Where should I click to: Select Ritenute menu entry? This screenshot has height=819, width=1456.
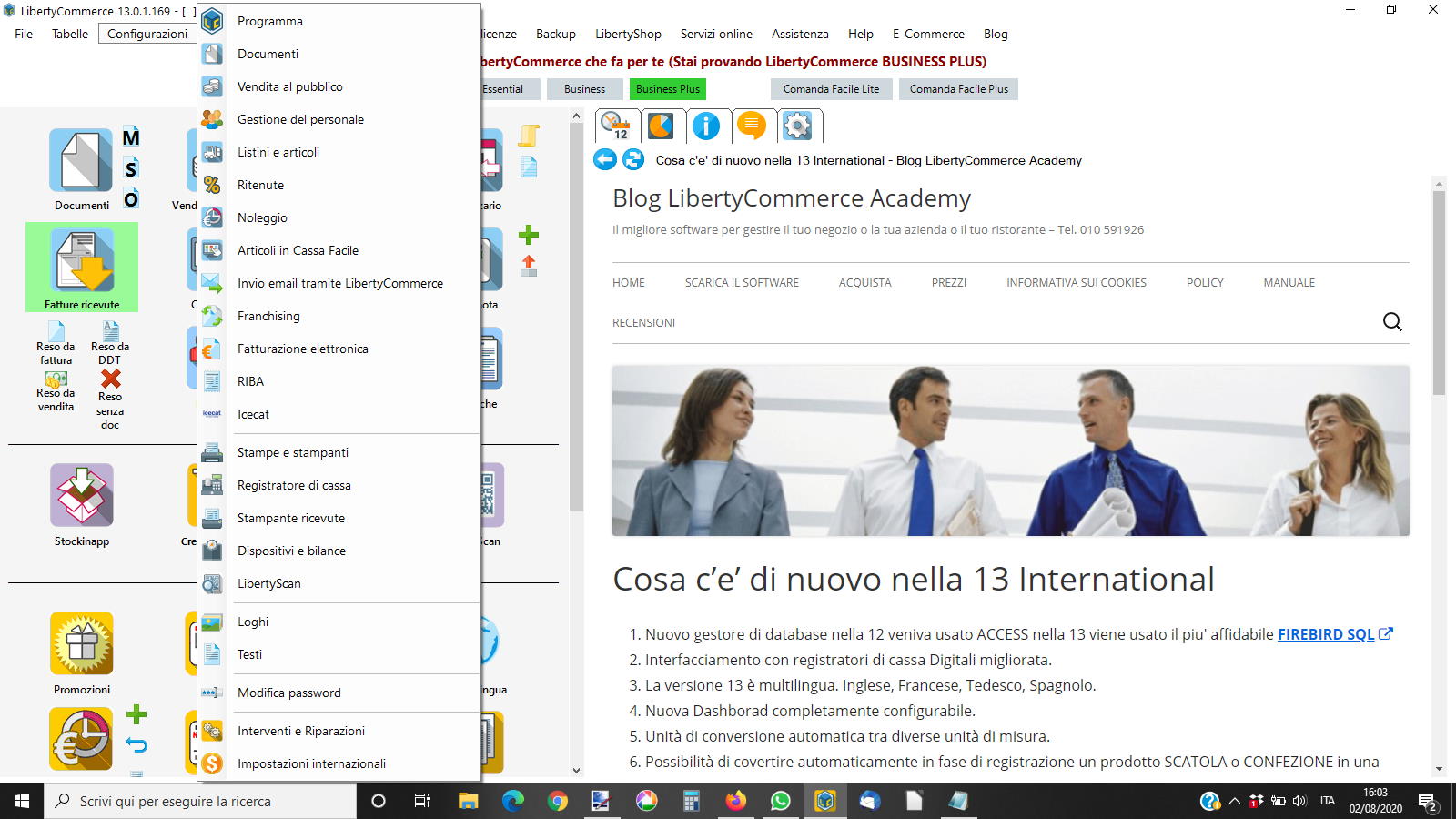tap(339, 185)
